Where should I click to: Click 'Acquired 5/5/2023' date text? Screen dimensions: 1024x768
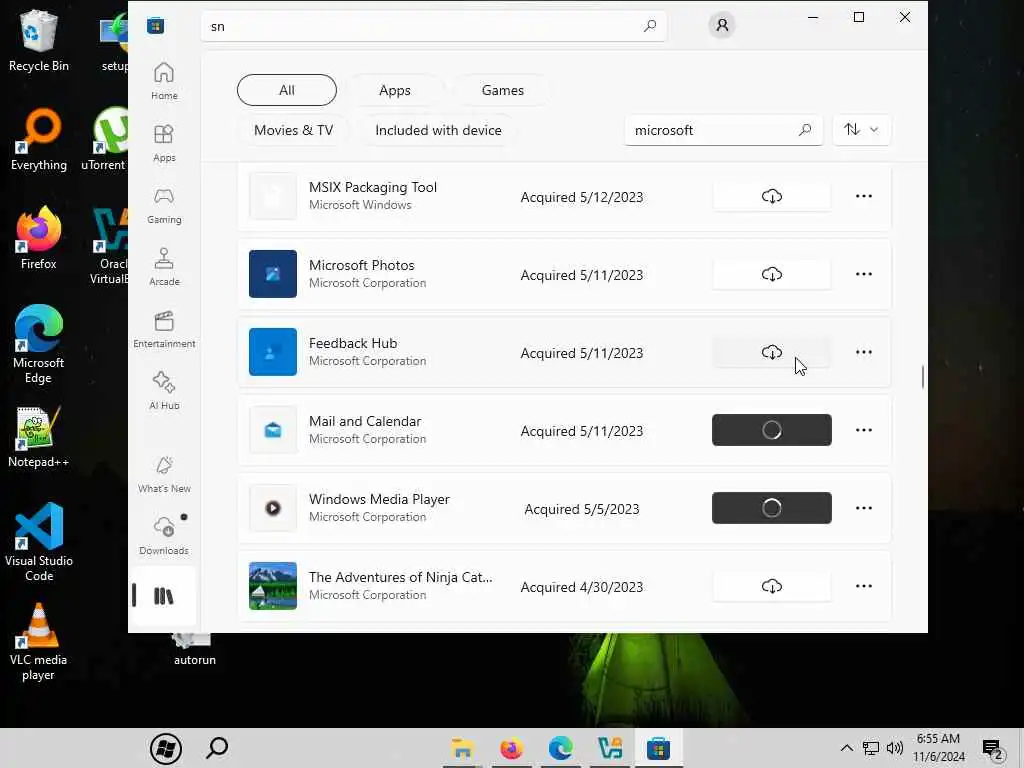click(582, 509)
